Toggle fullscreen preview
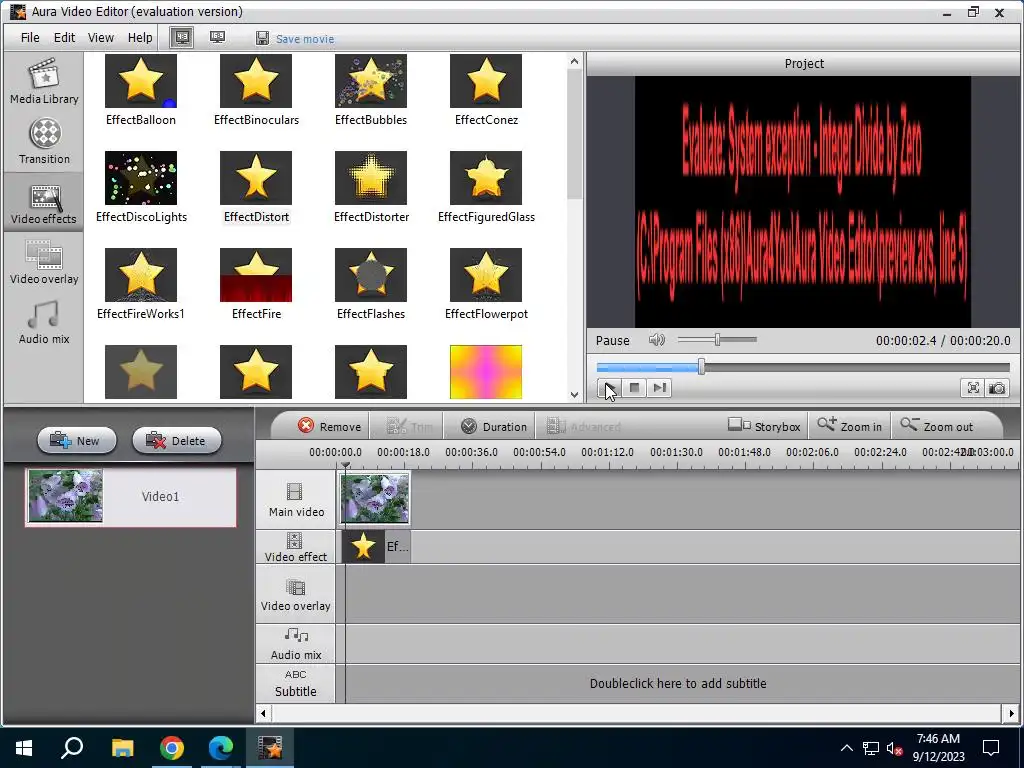This screenshot has height=768, width=1024. [973, 388]
